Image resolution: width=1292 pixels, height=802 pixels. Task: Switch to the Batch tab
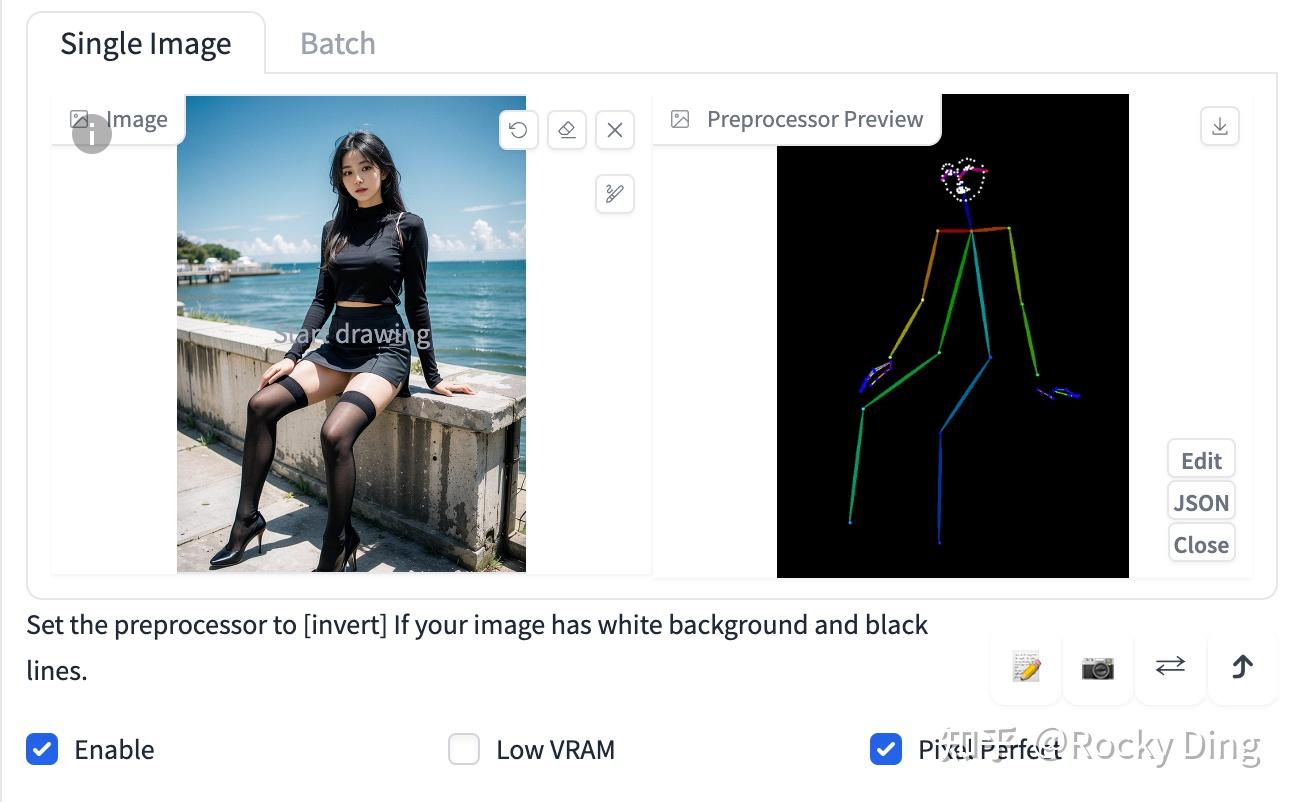[338, 44]
